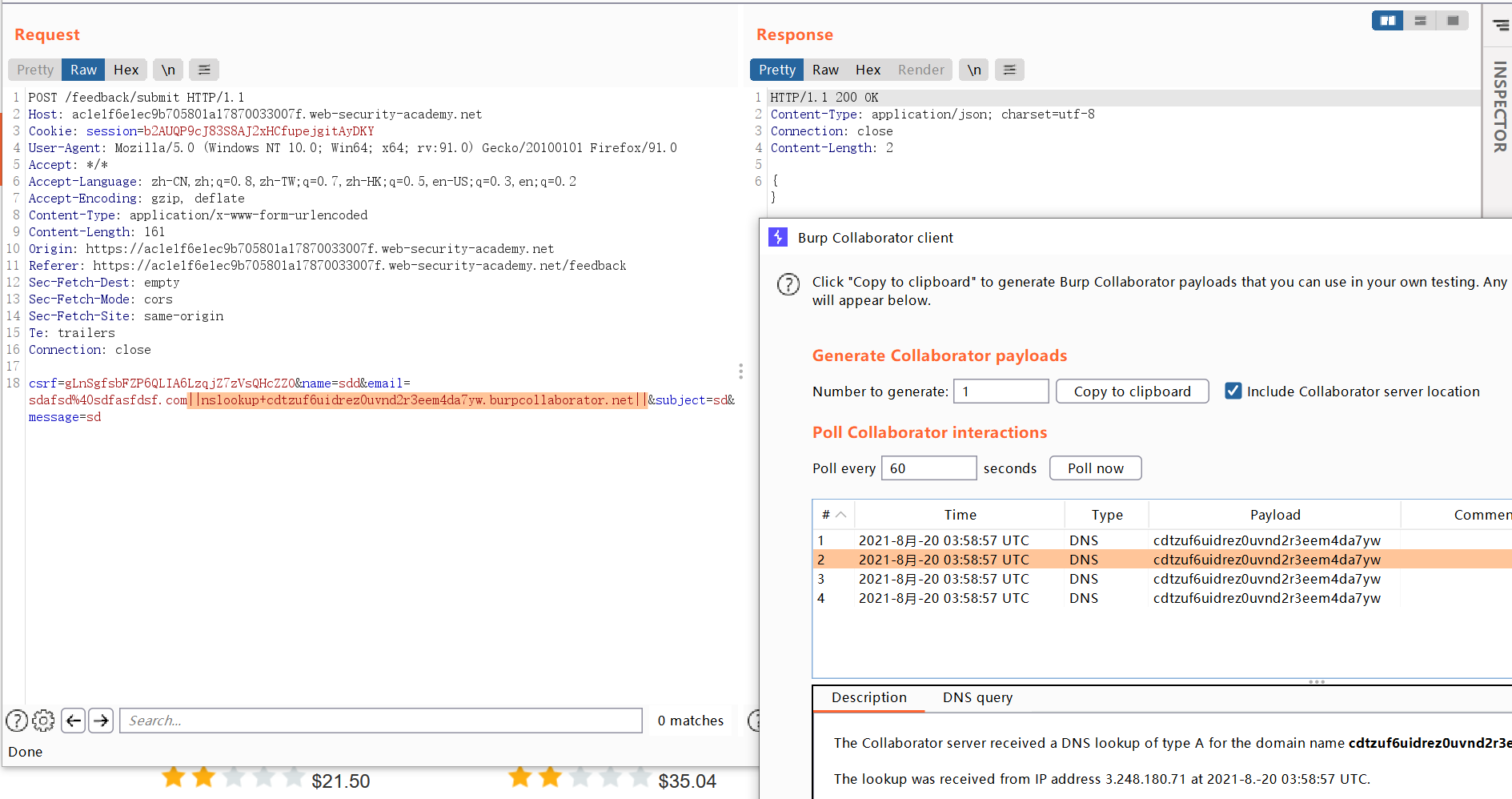Click HTTP/1.1 200 OK status line
The width and height of the screenshot is (1512, 799).
click(x=824, y=98)
